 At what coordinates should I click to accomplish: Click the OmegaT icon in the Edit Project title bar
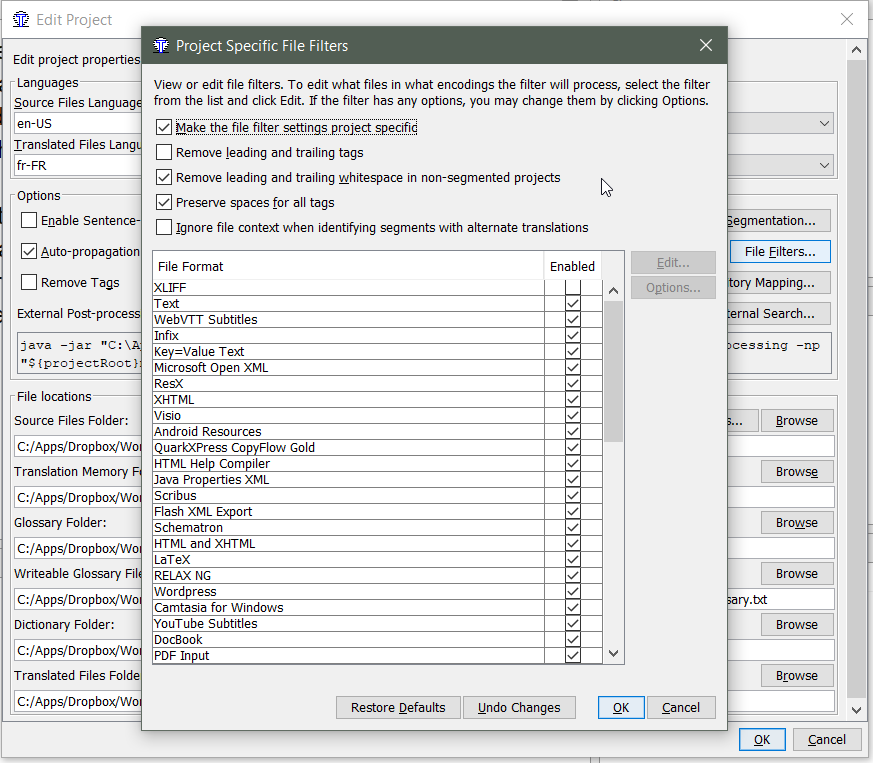[x=21, y=19]
